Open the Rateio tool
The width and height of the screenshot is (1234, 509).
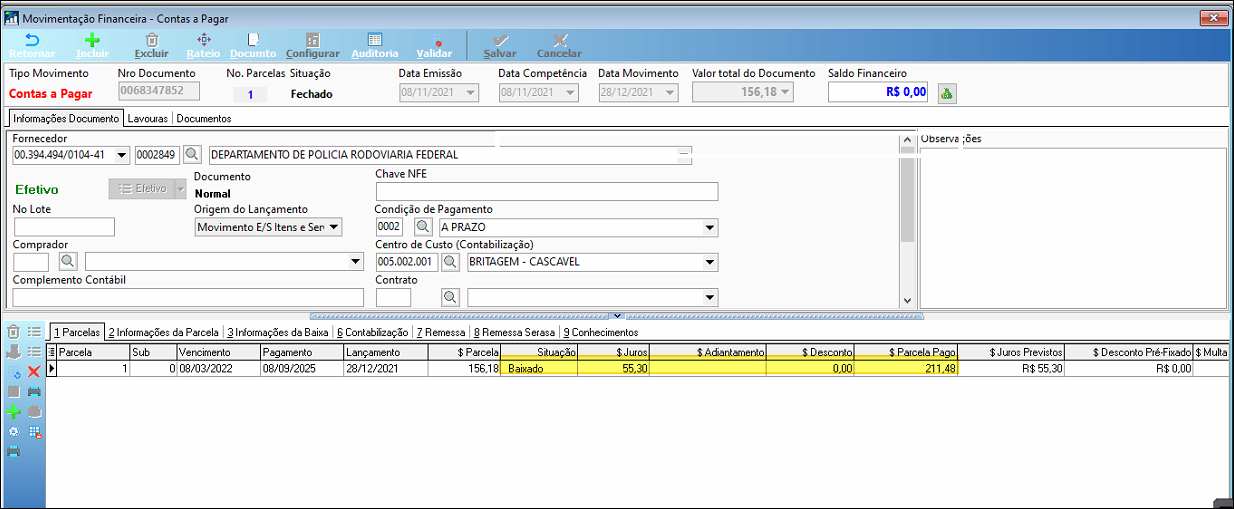tap(203, 45)
